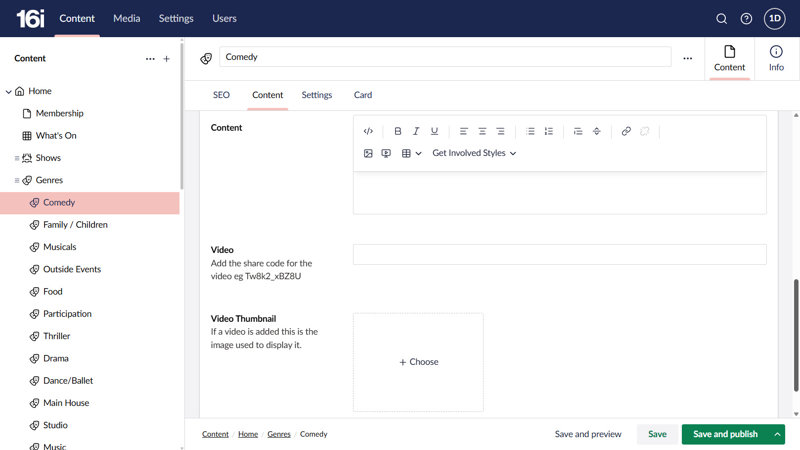Open the Content tree options ellipsis

point(150,59)
